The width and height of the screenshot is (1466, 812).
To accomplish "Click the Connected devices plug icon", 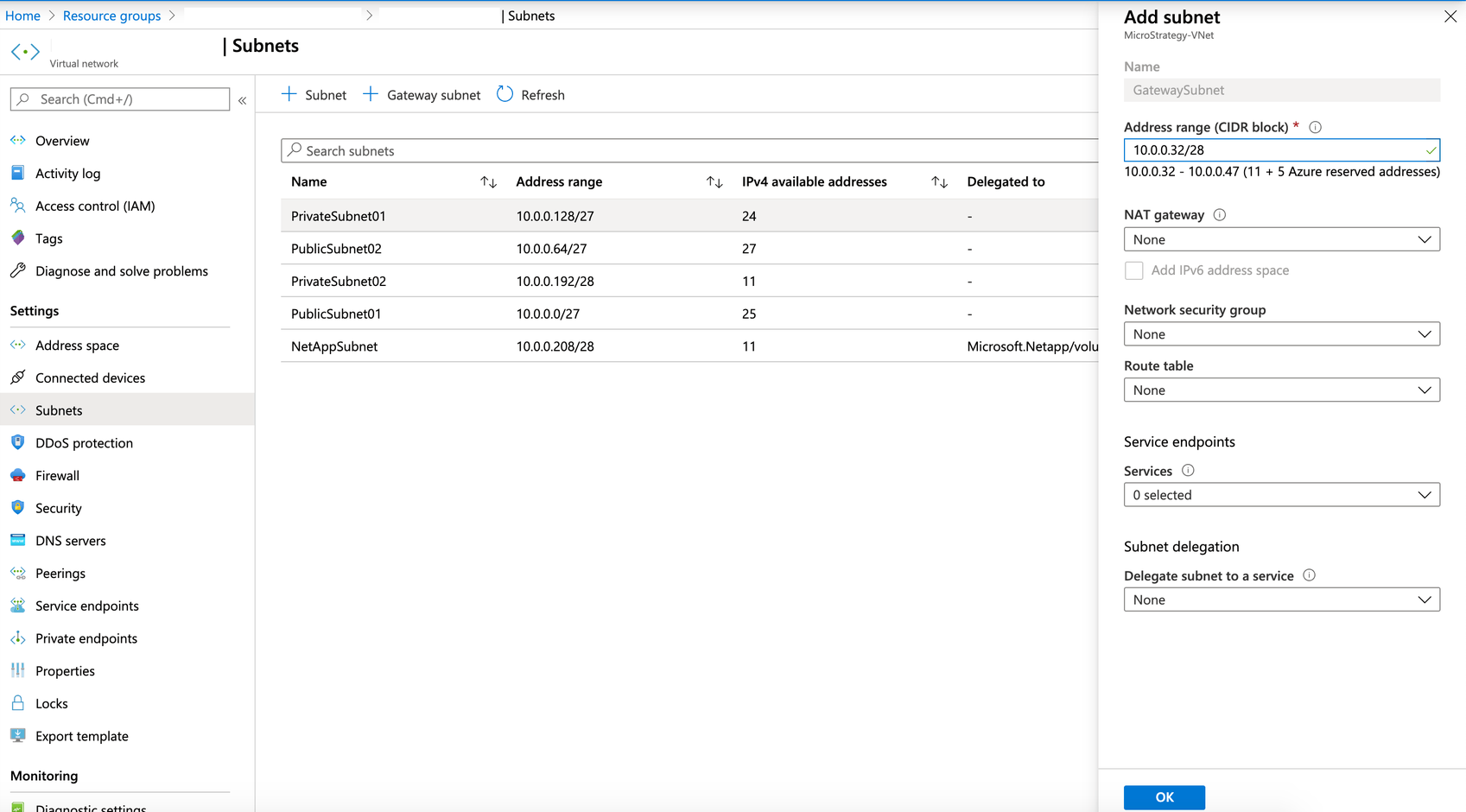I will click(17, 377).
